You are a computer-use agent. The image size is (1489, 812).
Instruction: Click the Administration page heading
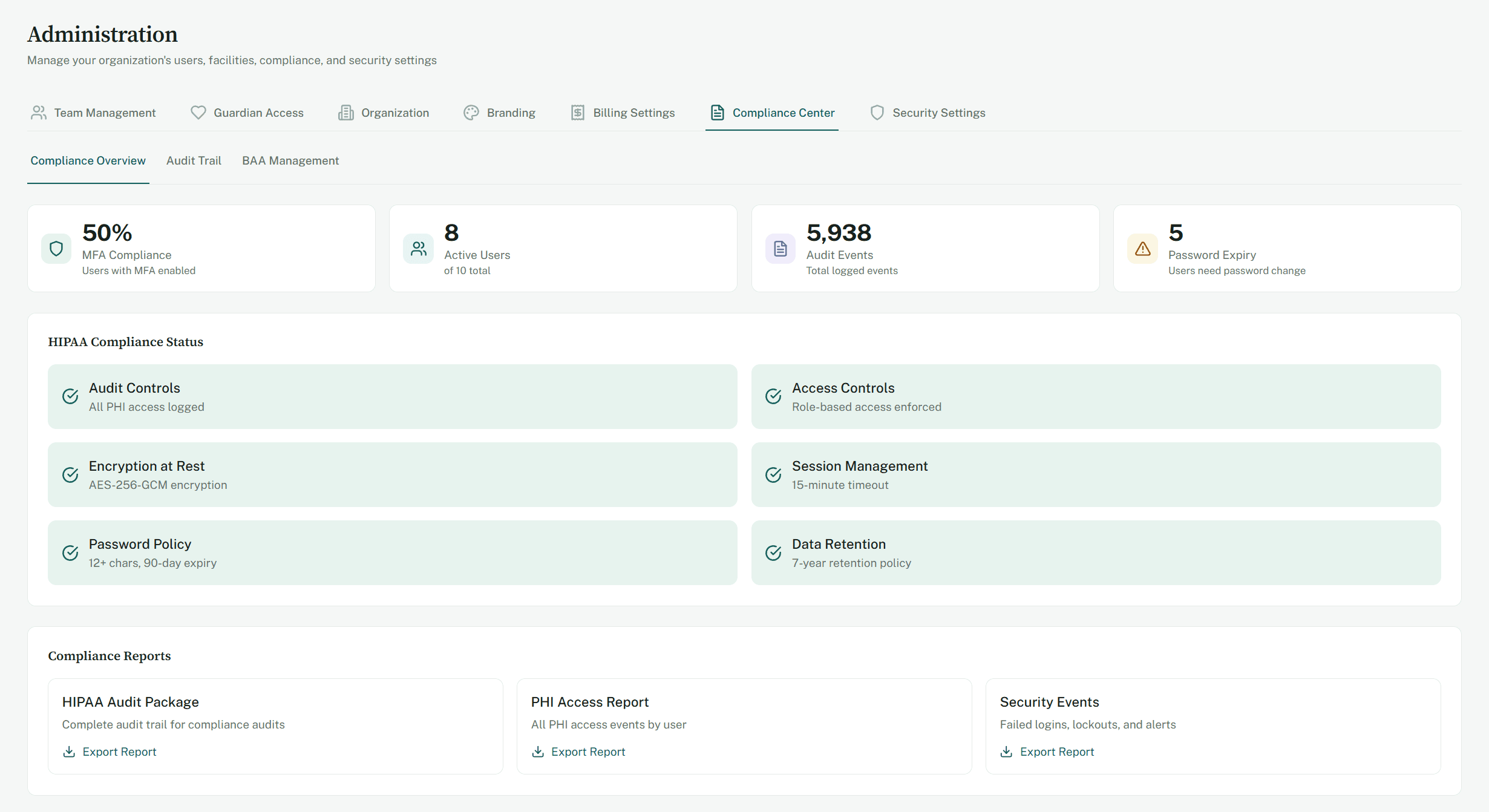pyautogui.click(x=102, y=34)
